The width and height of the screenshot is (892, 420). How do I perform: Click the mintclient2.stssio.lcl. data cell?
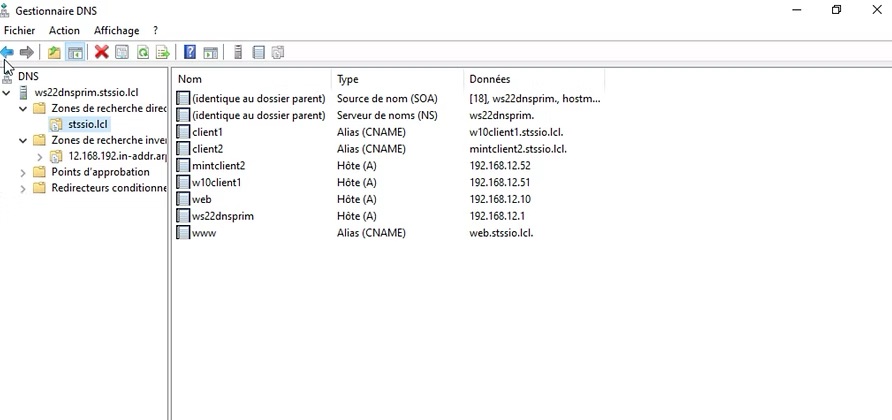pyautogui.click(x=518, y=149)
